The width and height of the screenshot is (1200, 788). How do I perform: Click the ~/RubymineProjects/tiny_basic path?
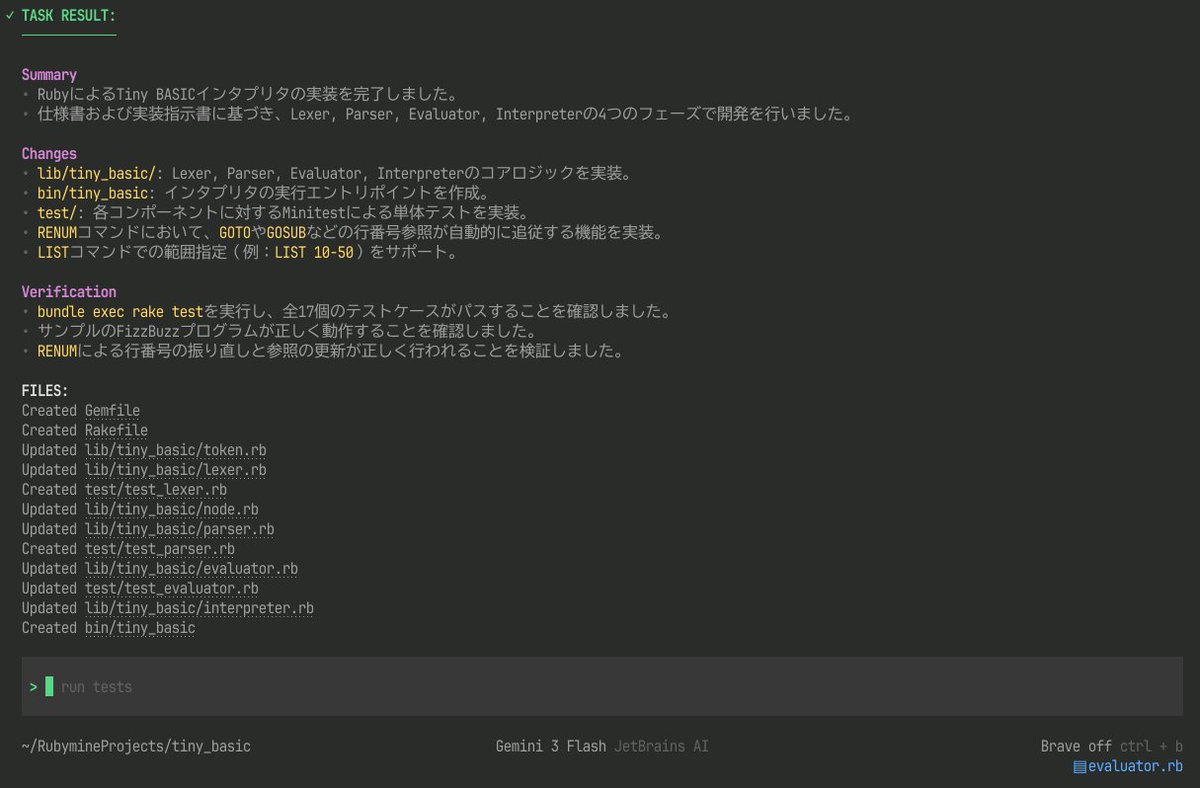tap(136, 747)
